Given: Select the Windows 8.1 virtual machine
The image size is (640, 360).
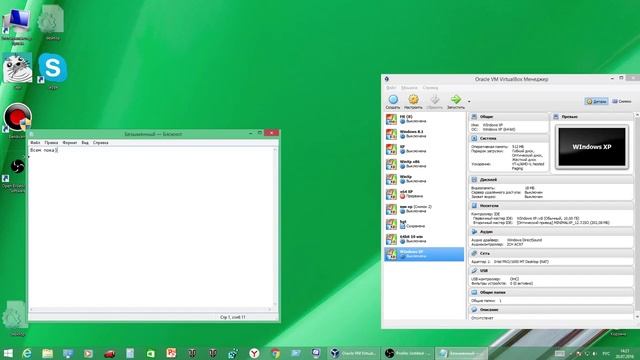Looking at the screenshot, I should [424, 134].
